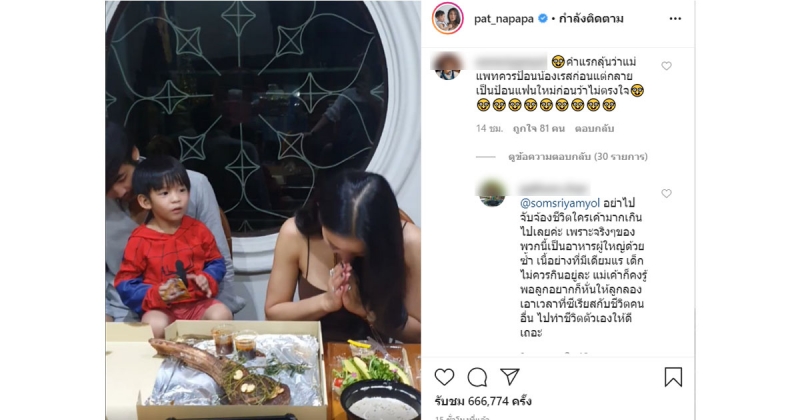
Task: Open the pat_napapa username link
Action: 504,19
